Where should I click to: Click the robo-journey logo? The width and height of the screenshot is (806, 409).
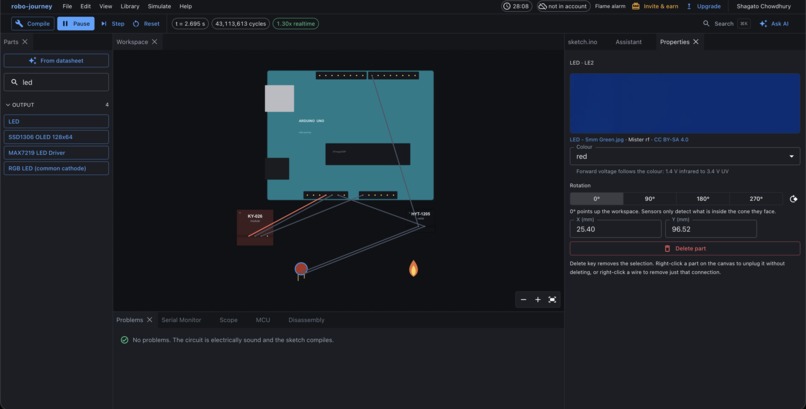(31, 6)
